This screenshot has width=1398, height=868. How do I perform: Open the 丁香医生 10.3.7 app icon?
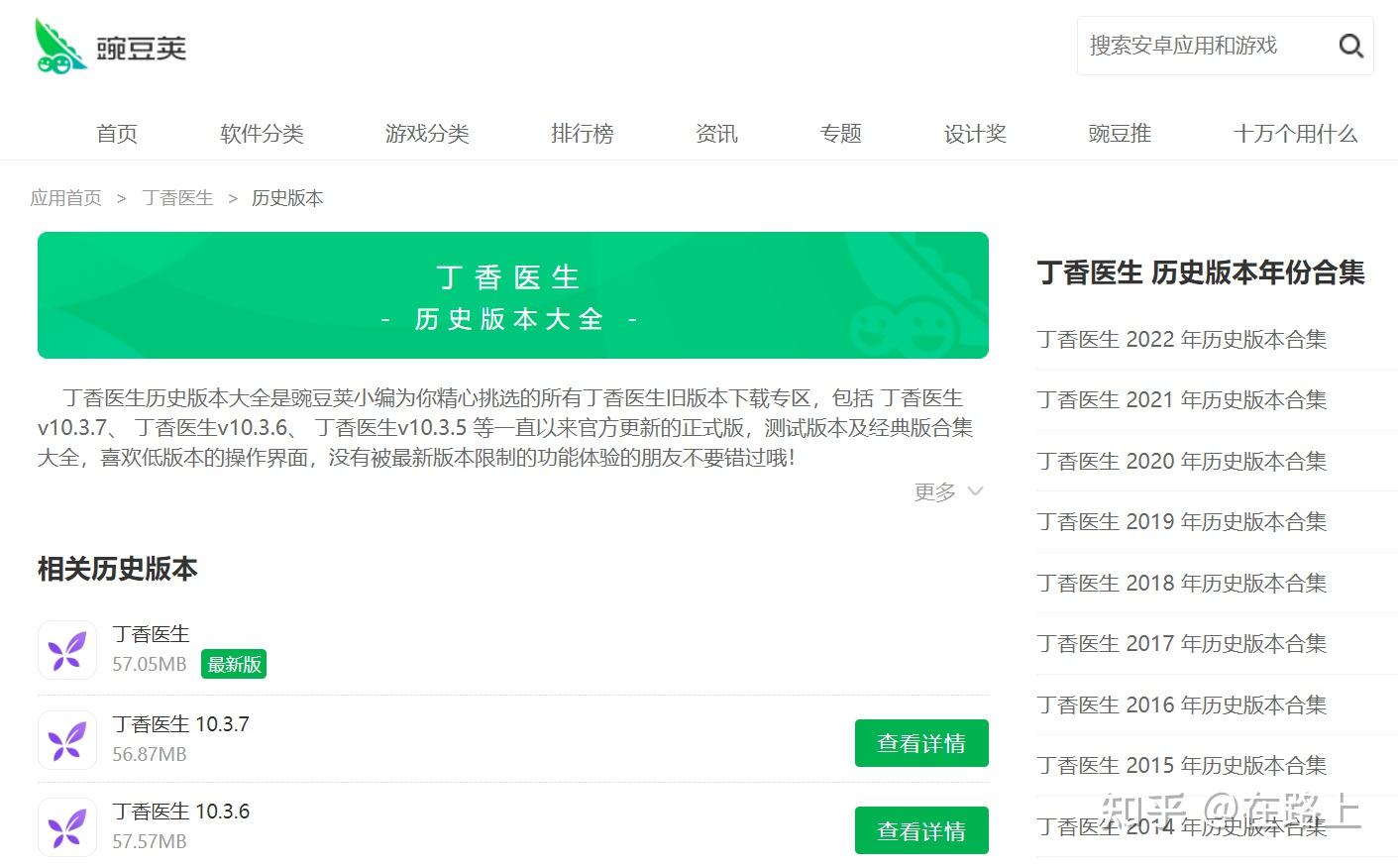click(x=66, y=740)
